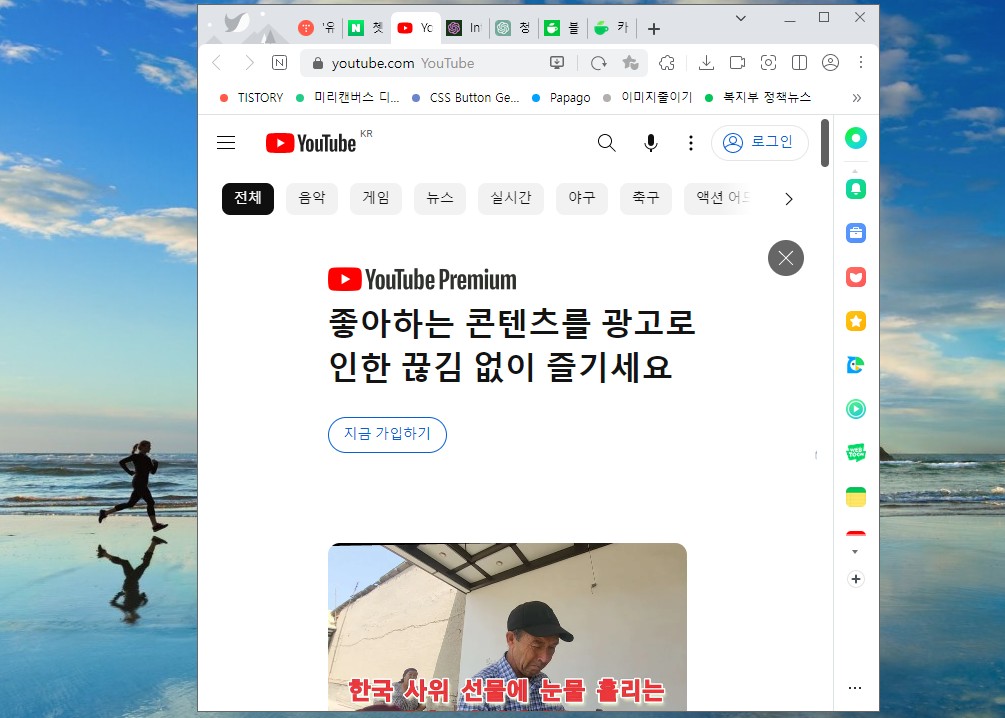Select the 전체 category chip
Viewport: 1005px width, 718px height.
[247, 198]
